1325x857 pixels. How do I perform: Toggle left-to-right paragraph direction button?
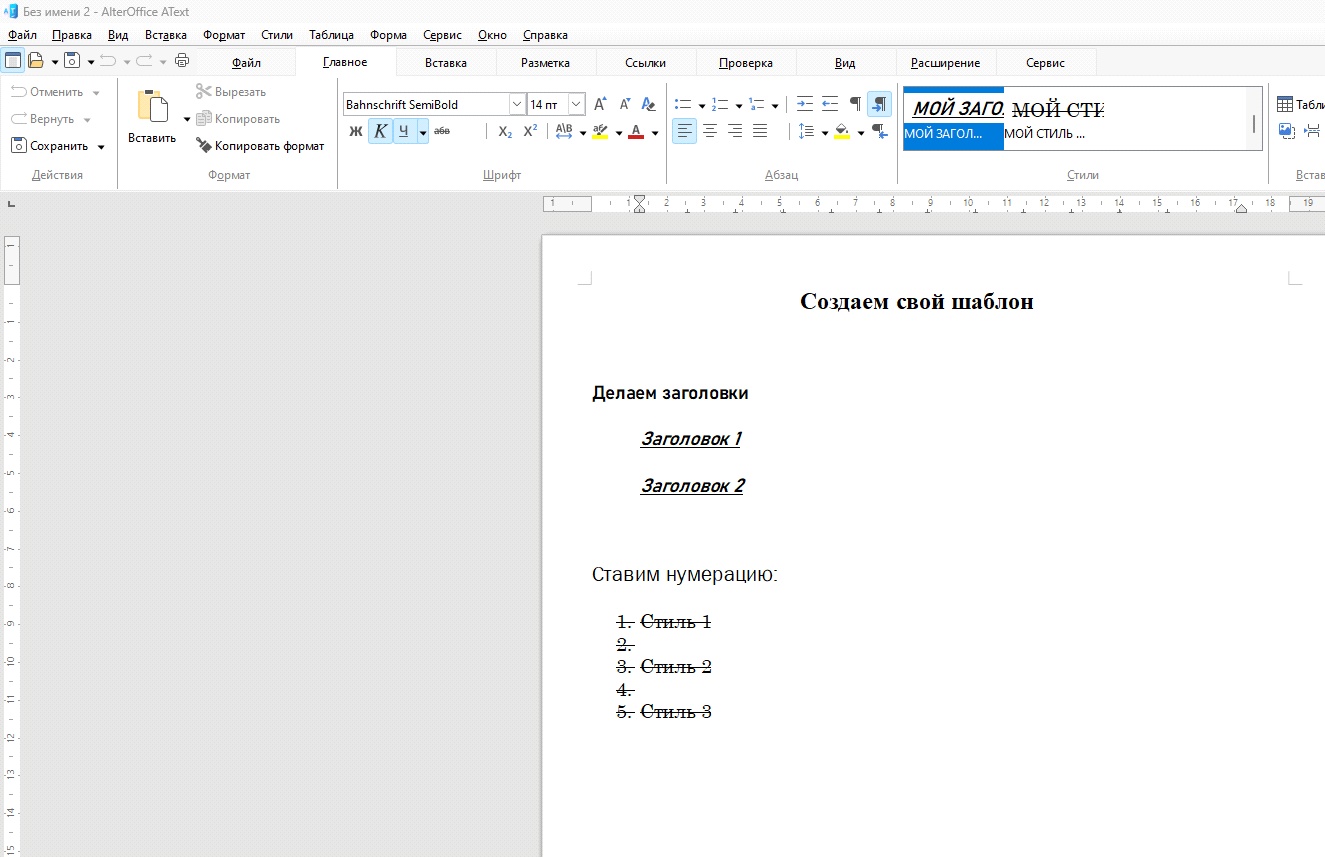coord(880,104)
